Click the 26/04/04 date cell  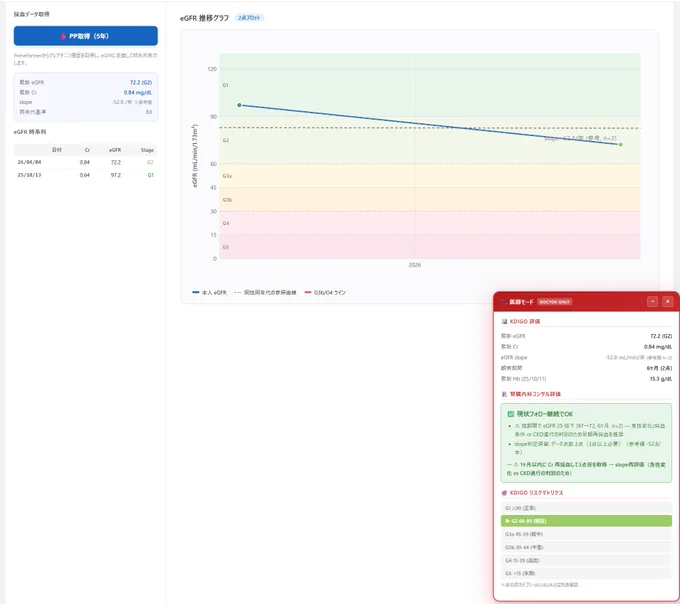click(x=29, y=162)
